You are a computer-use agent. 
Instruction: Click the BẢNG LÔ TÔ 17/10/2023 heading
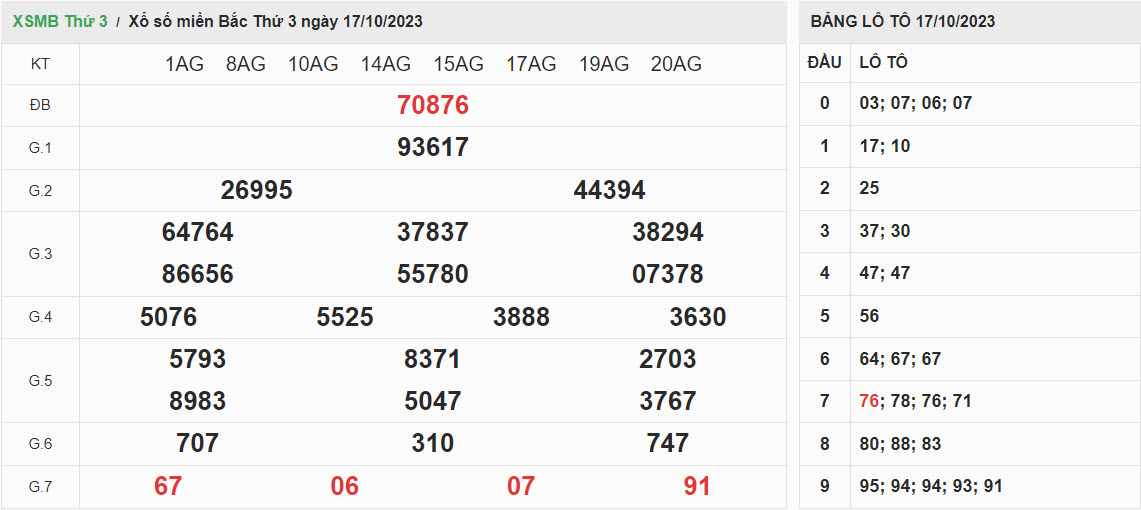coord(902,21)
